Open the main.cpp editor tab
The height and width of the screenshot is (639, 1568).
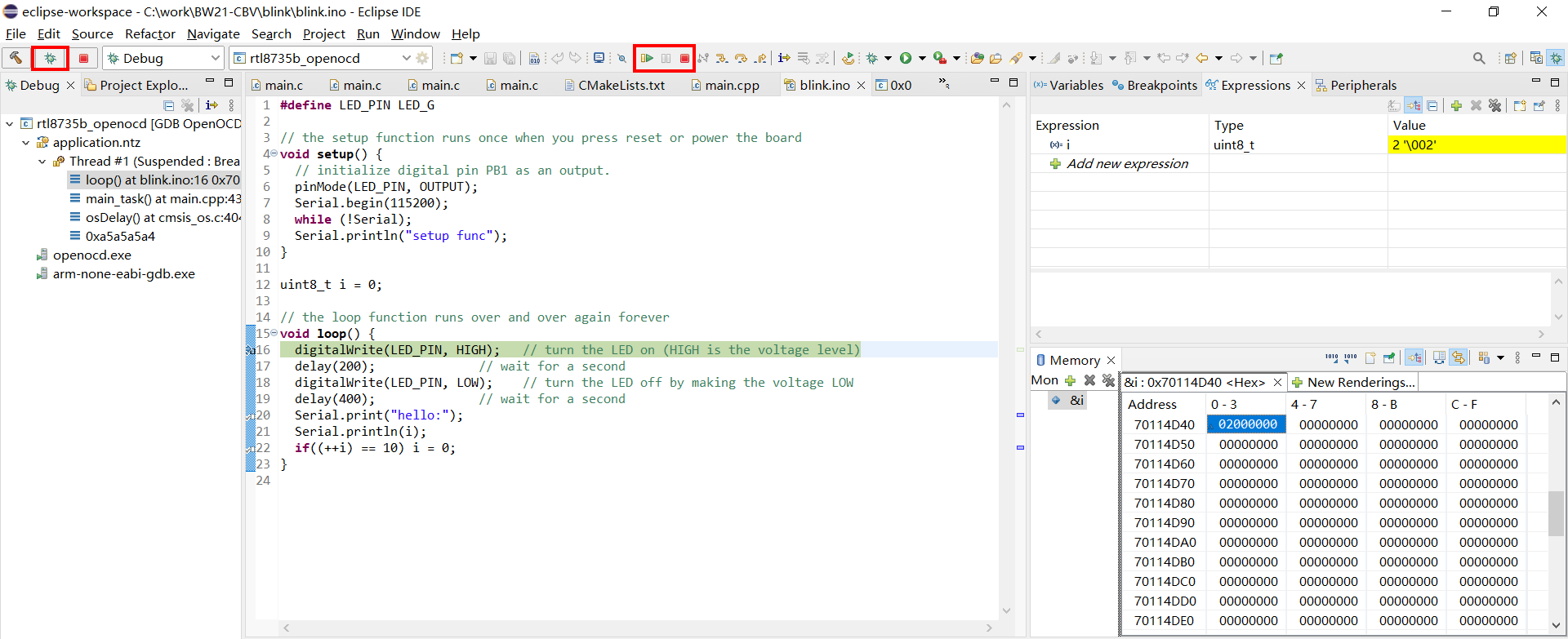(x=725, y=85)
